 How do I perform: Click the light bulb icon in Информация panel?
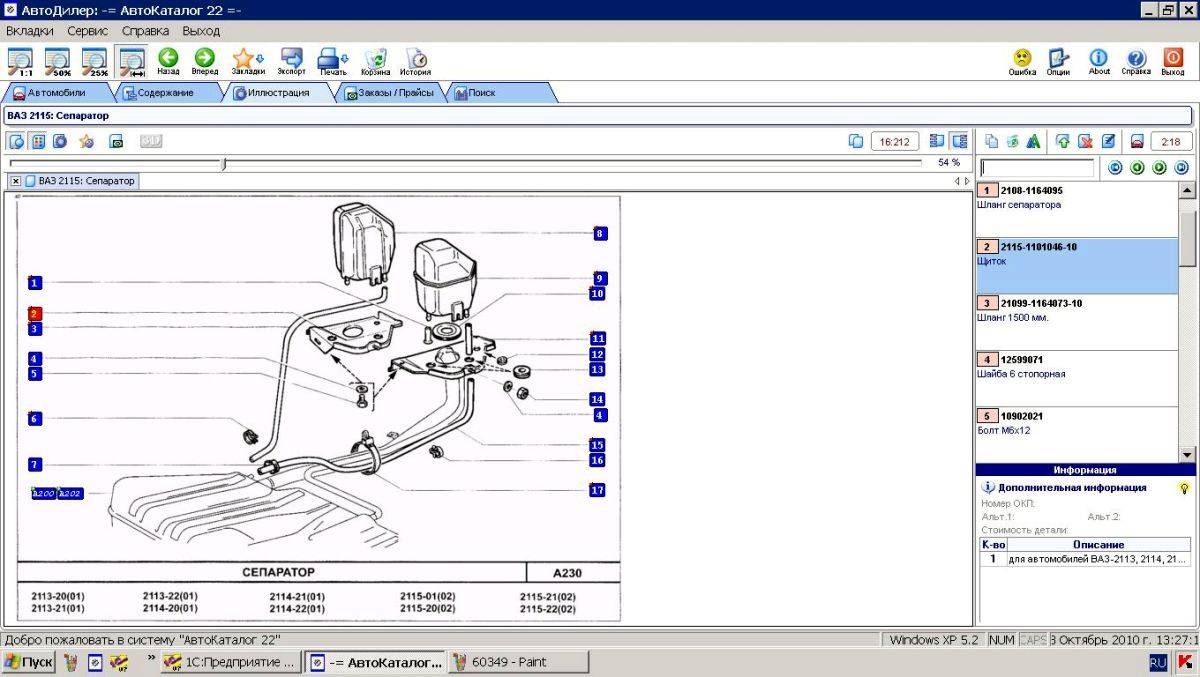coord(1184,488)
